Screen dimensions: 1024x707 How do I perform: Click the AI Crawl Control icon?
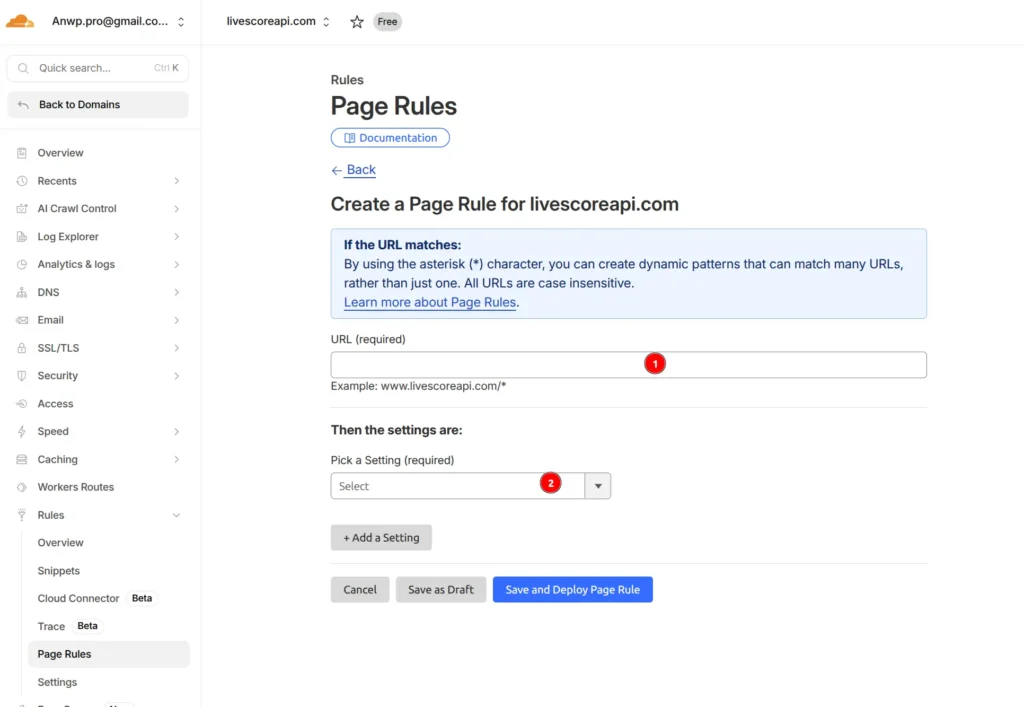[22, 208]
